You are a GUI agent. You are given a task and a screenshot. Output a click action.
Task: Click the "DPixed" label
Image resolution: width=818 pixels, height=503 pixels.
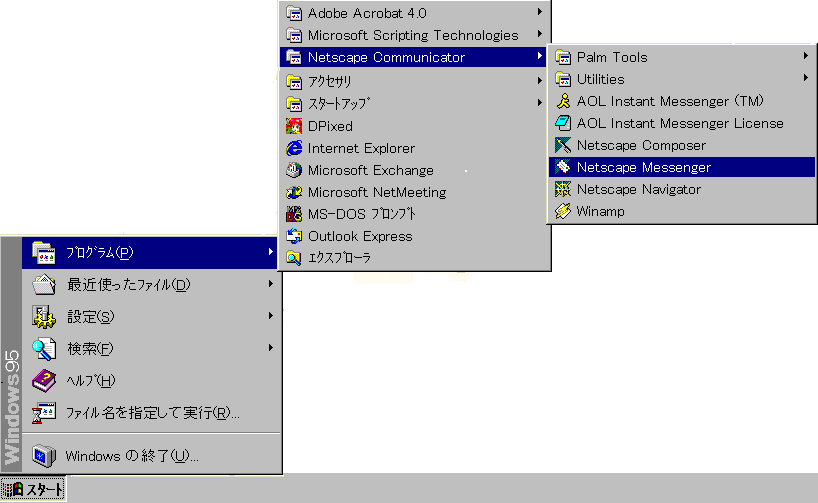(x=330, y=126)
